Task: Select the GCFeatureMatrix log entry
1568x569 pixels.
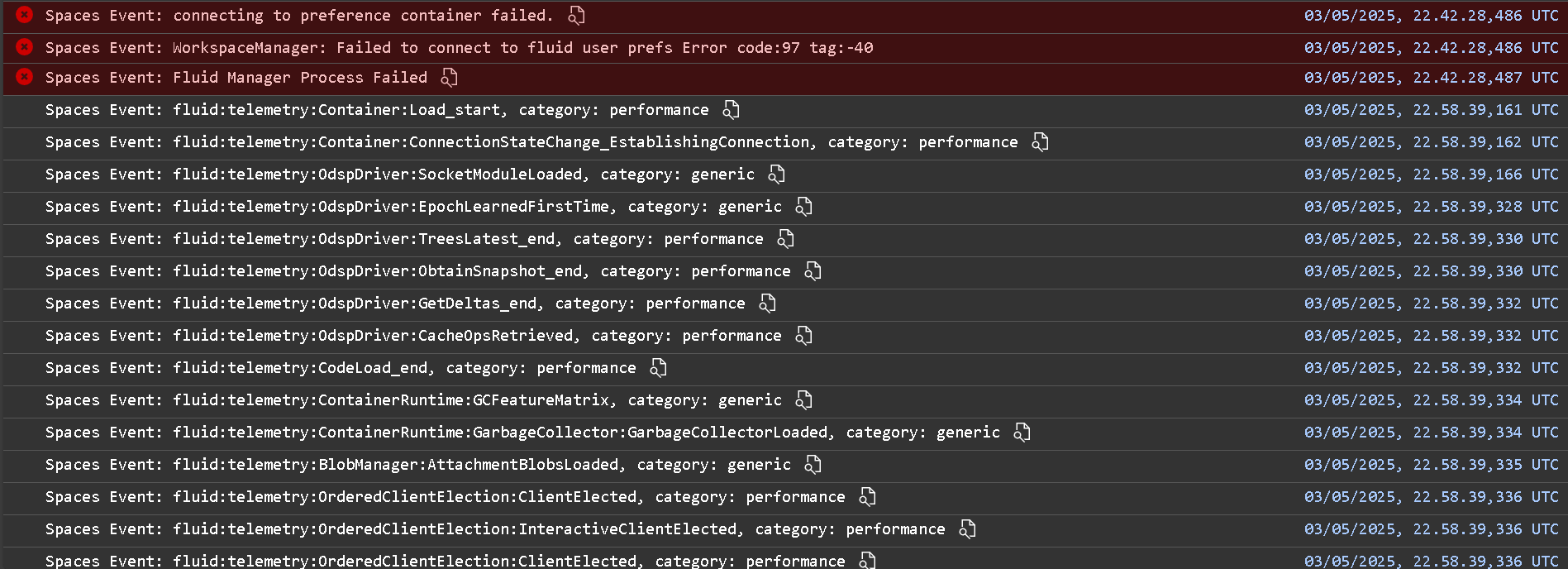Action: [x=413, y=400]
